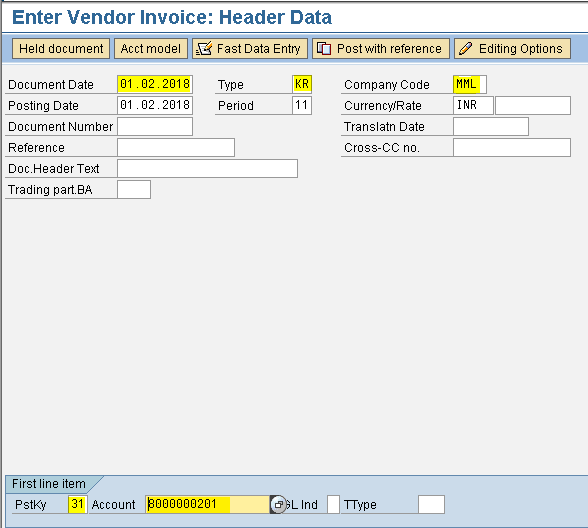Click the Doc.Header Text label

coord(54,169)
